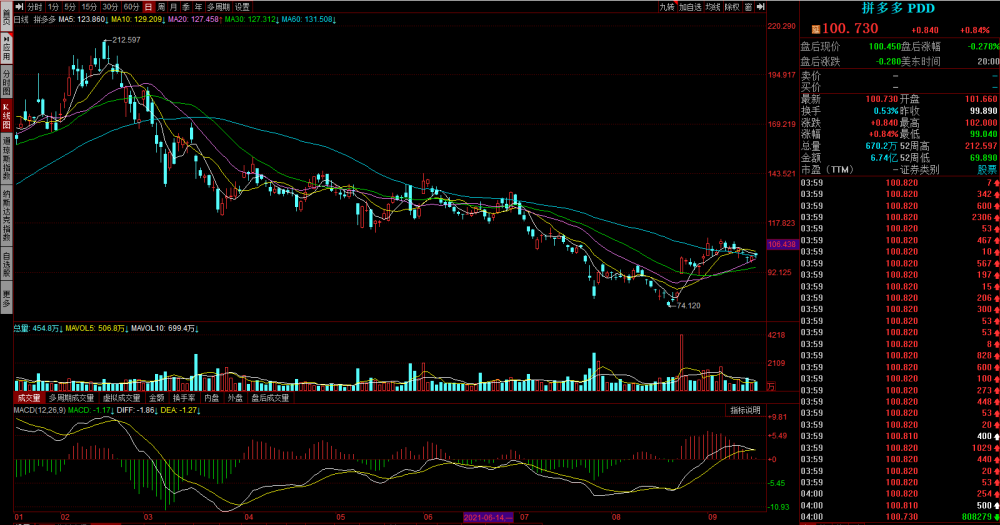Click the 52周低 value 69.890
This screenshot has width=1000, height=525.
click(x=983, y=158)
